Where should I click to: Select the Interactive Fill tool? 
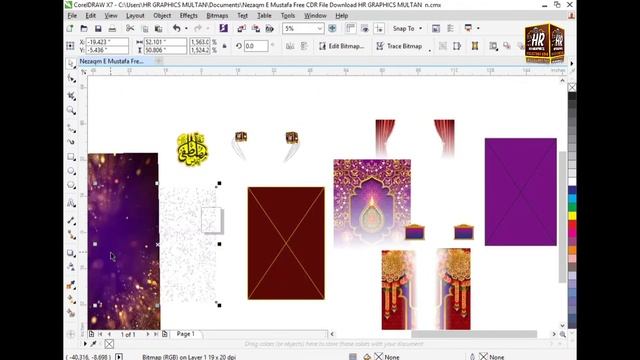pyautogui.click(x=71, y=299)
